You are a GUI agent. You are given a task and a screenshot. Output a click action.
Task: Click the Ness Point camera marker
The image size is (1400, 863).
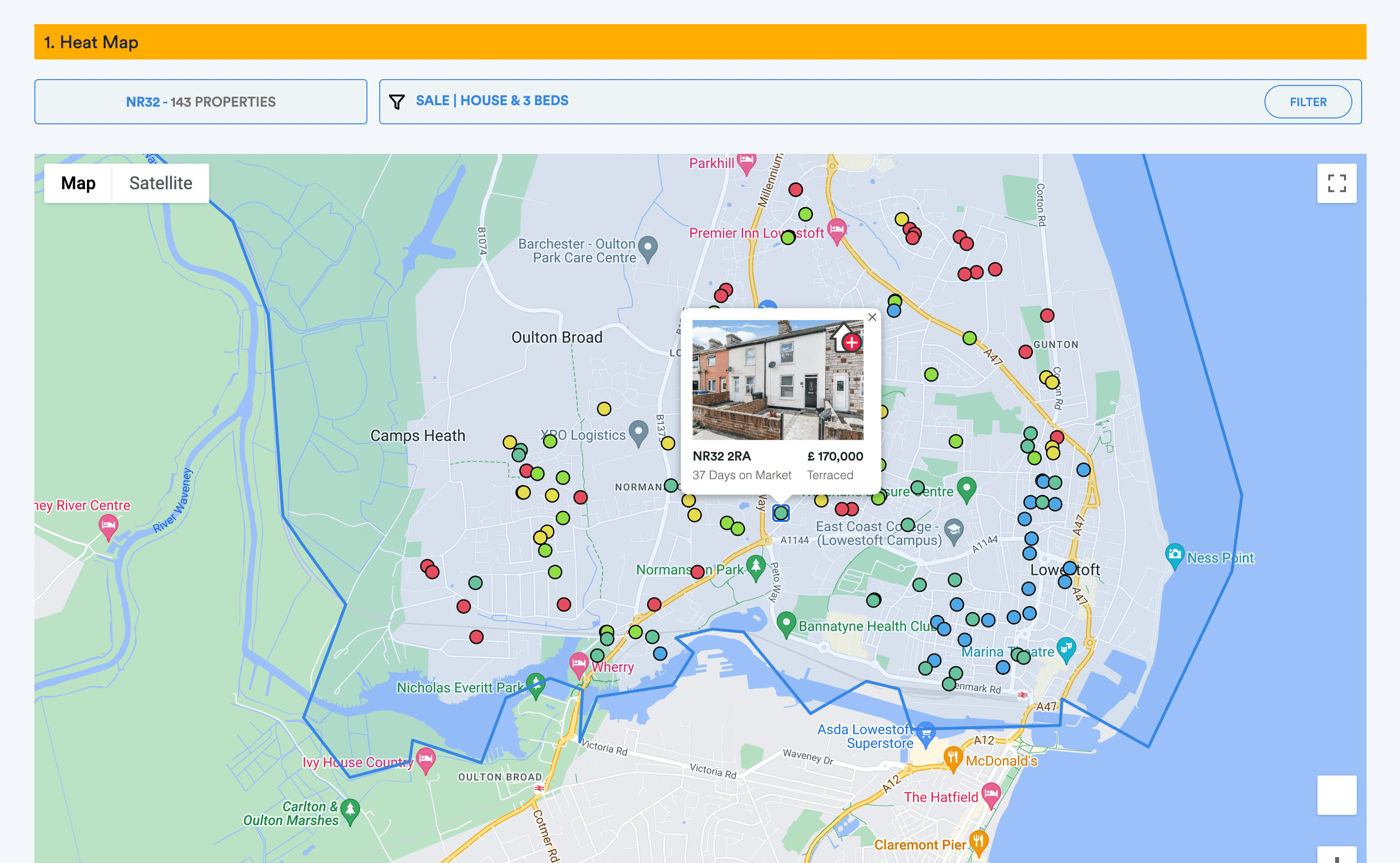tap(1174, 554)
